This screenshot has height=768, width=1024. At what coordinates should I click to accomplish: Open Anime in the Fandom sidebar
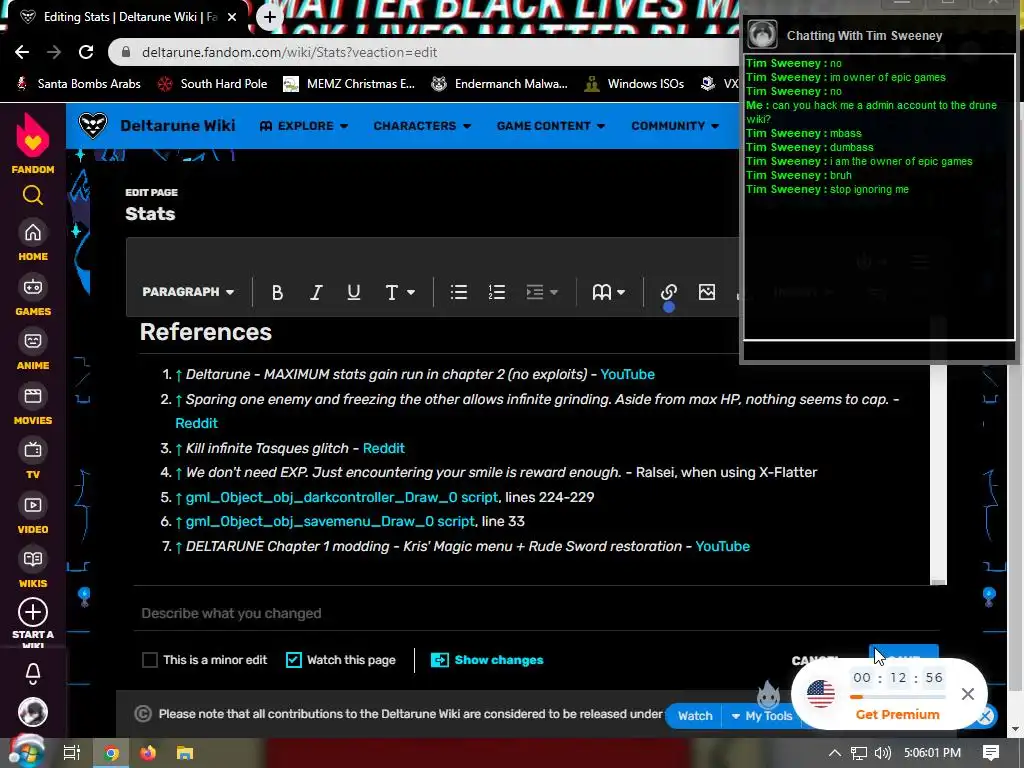click(33, 350)
